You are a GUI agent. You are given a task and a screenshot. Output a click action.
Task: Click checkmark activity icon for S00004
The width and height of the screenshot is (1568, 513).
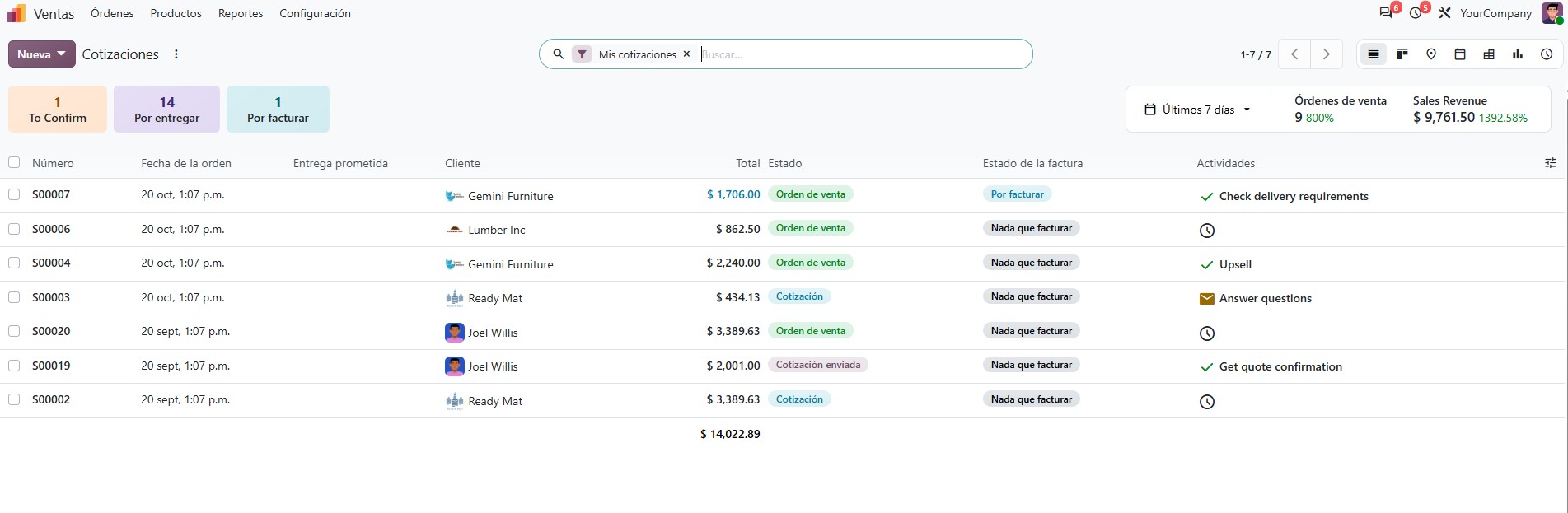pyautogui.click(x=1207, y=265)
